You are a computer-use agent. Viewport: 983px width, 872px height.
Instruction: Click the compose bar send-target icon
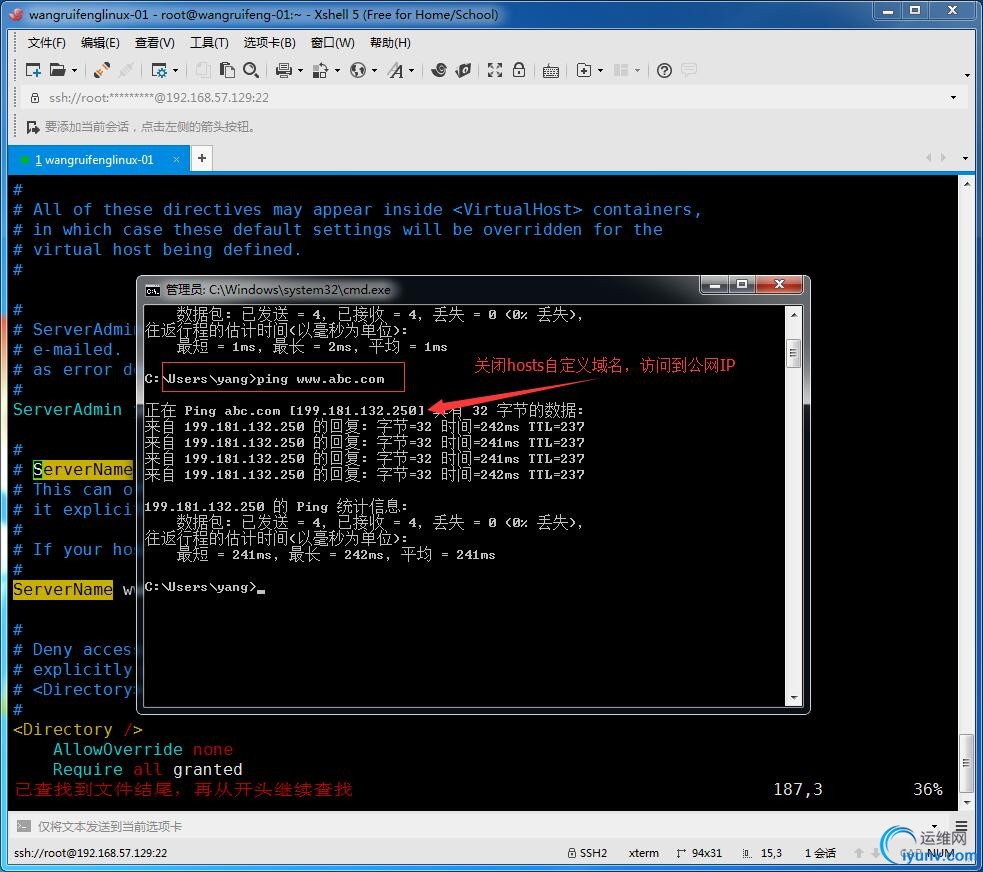(24, 826)
